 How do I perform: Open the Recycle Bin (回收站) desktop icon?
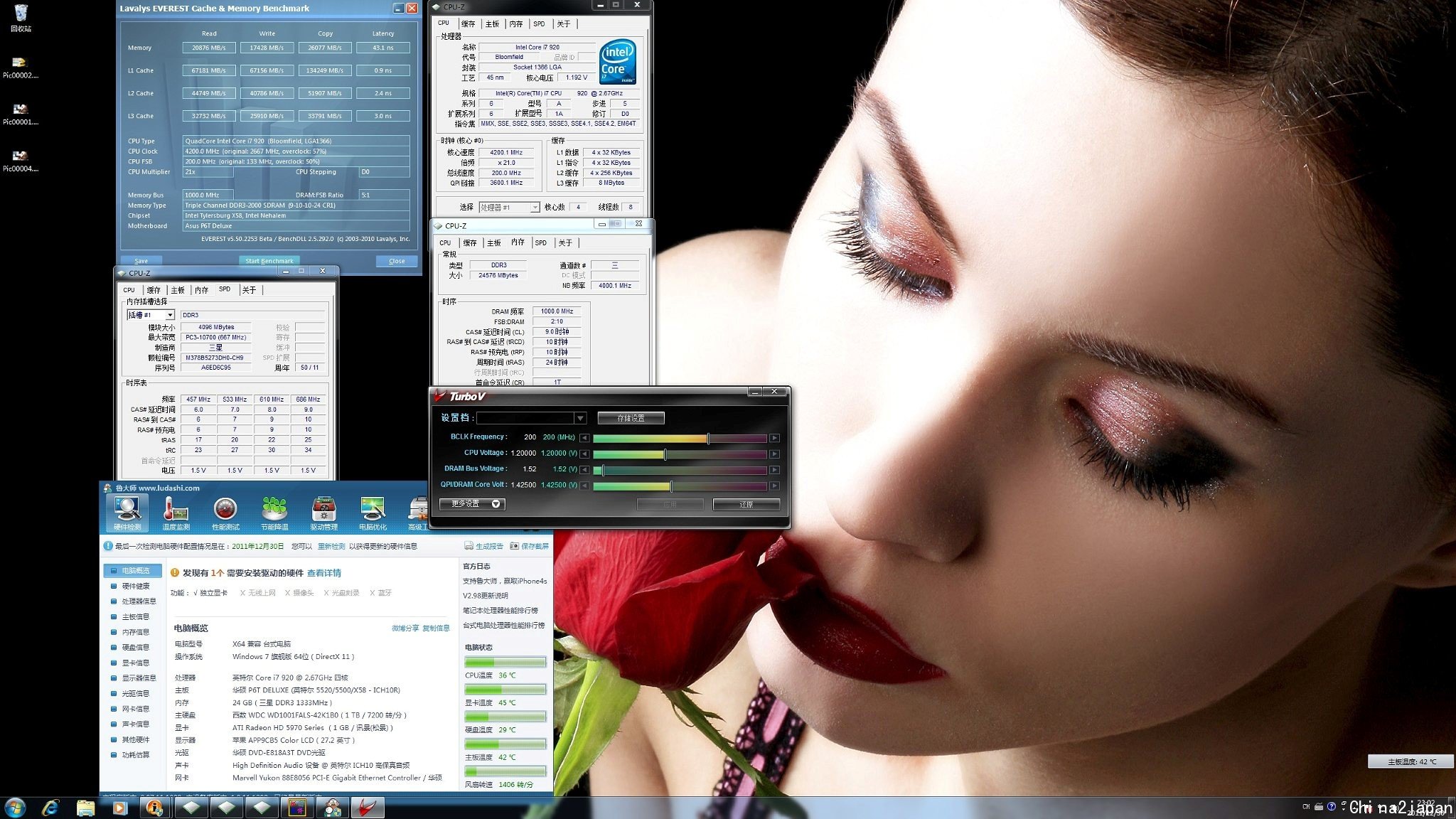[x=21, y=18]
